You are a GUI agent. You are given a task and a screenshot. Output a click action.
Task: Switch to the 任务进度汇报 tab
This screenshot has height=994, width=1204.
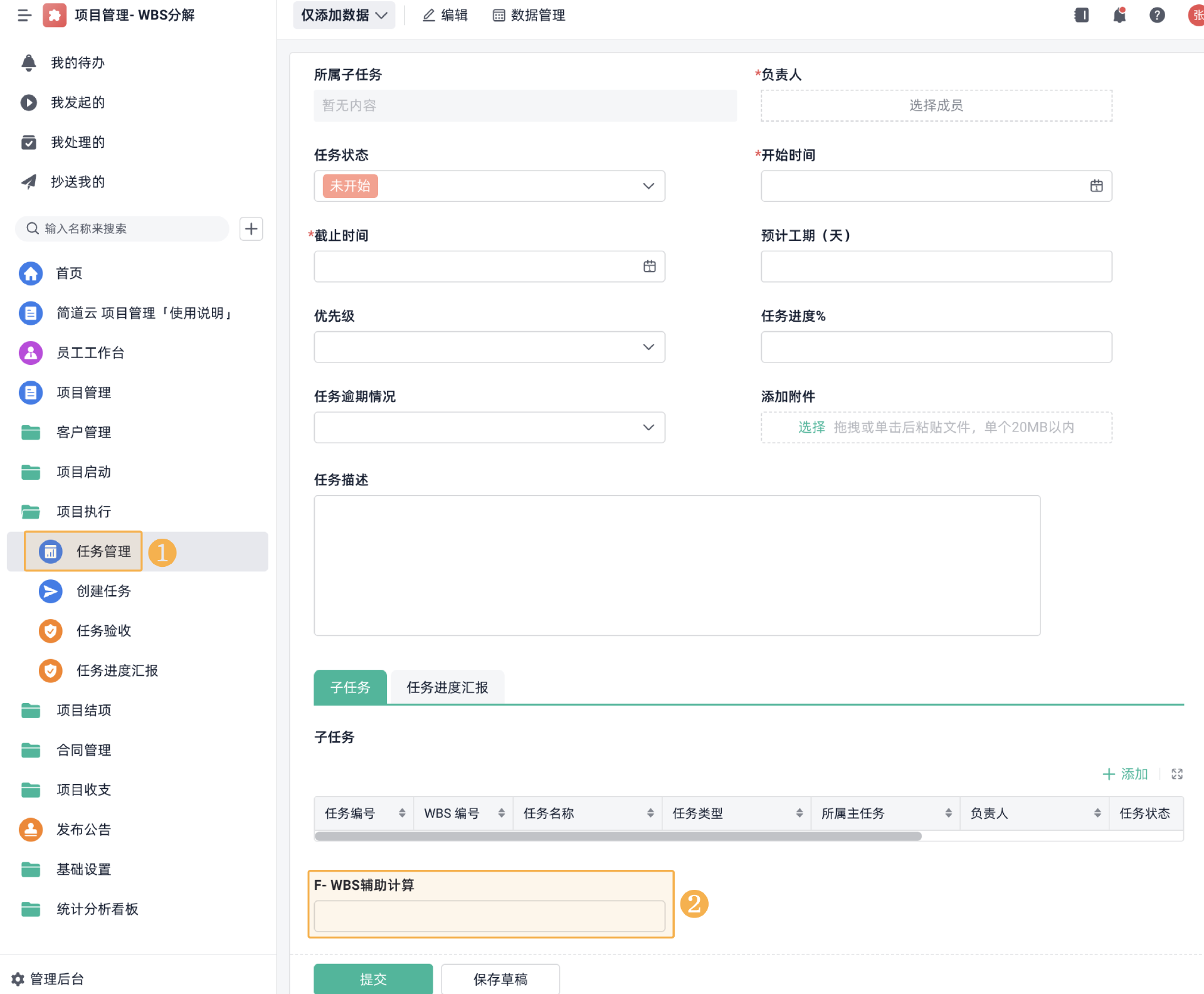tap(447, 687)
